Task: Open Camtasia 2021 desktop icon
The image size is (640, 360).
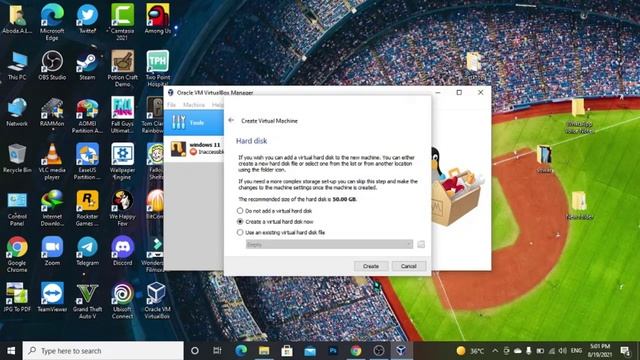Action: [x=122, y=23]
